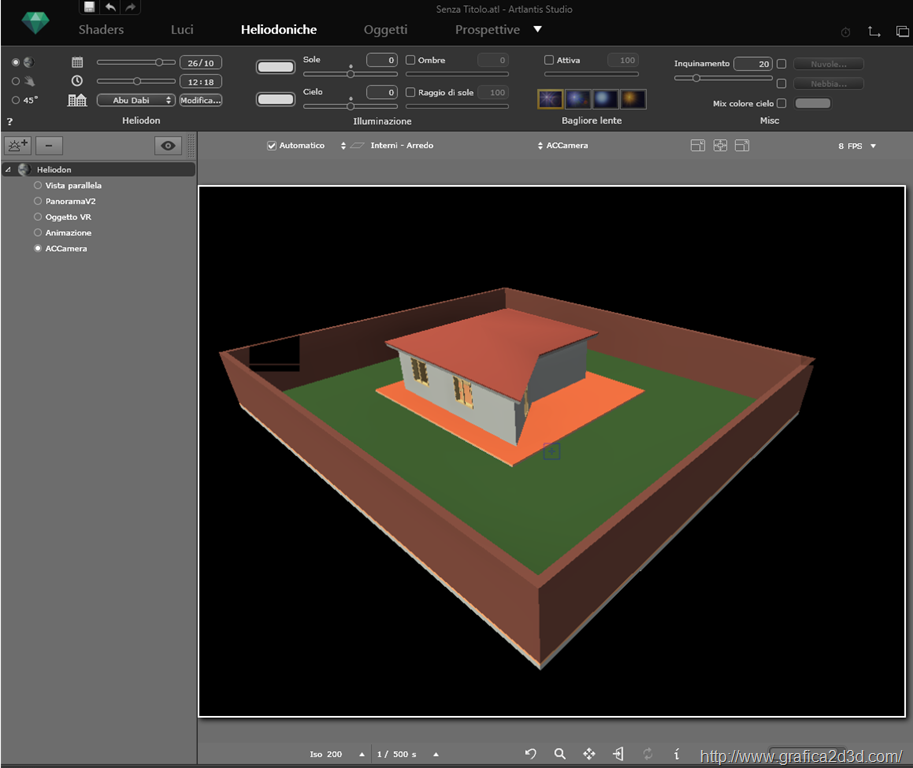
Task: Open the Abu Dabi location dropdown
Action: click(136, 100)
